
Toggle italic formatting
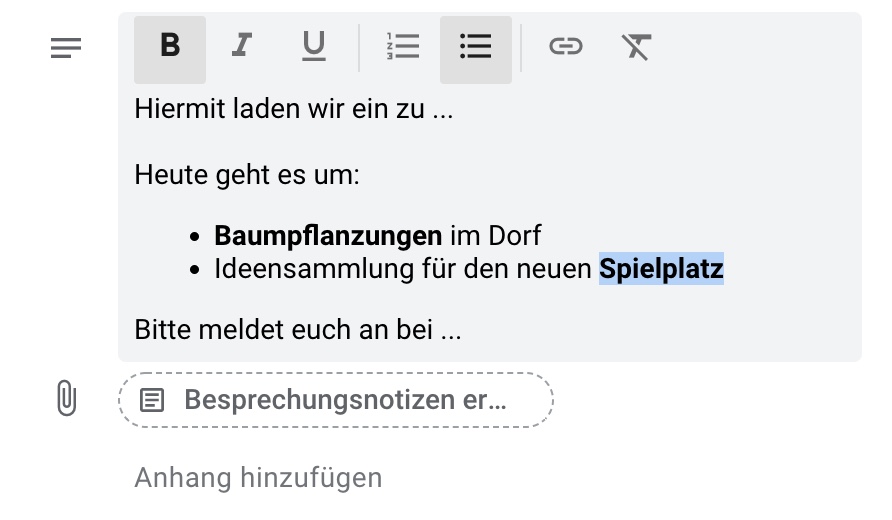242,46
